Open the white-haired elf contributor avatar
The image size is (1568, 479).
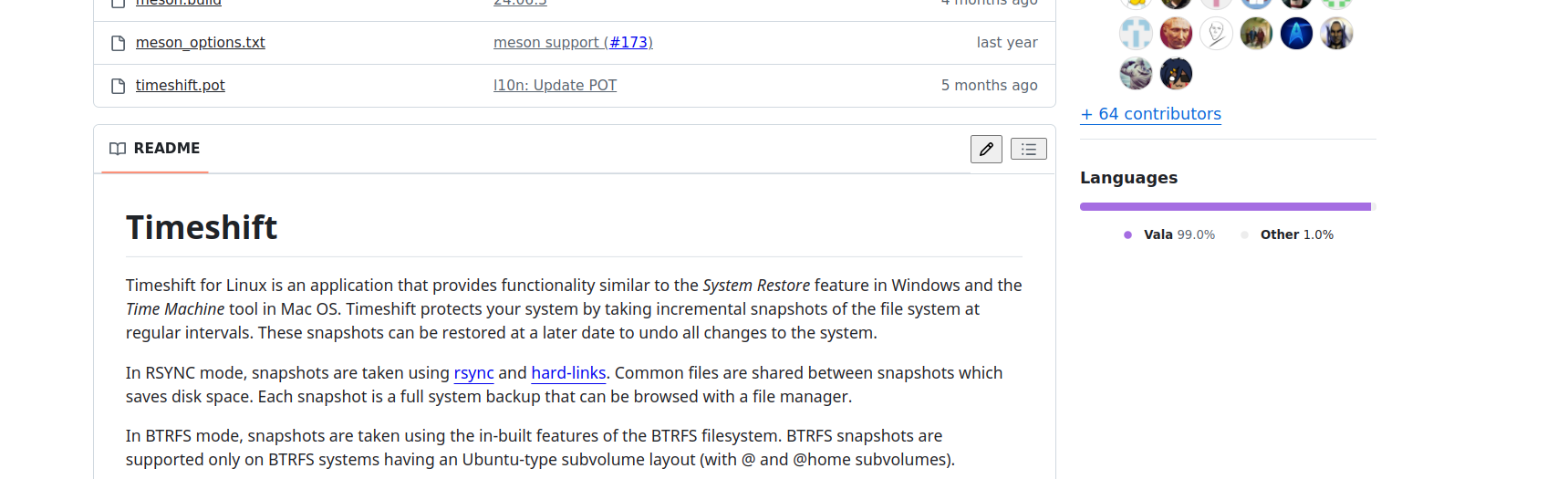coord(1336,34)
